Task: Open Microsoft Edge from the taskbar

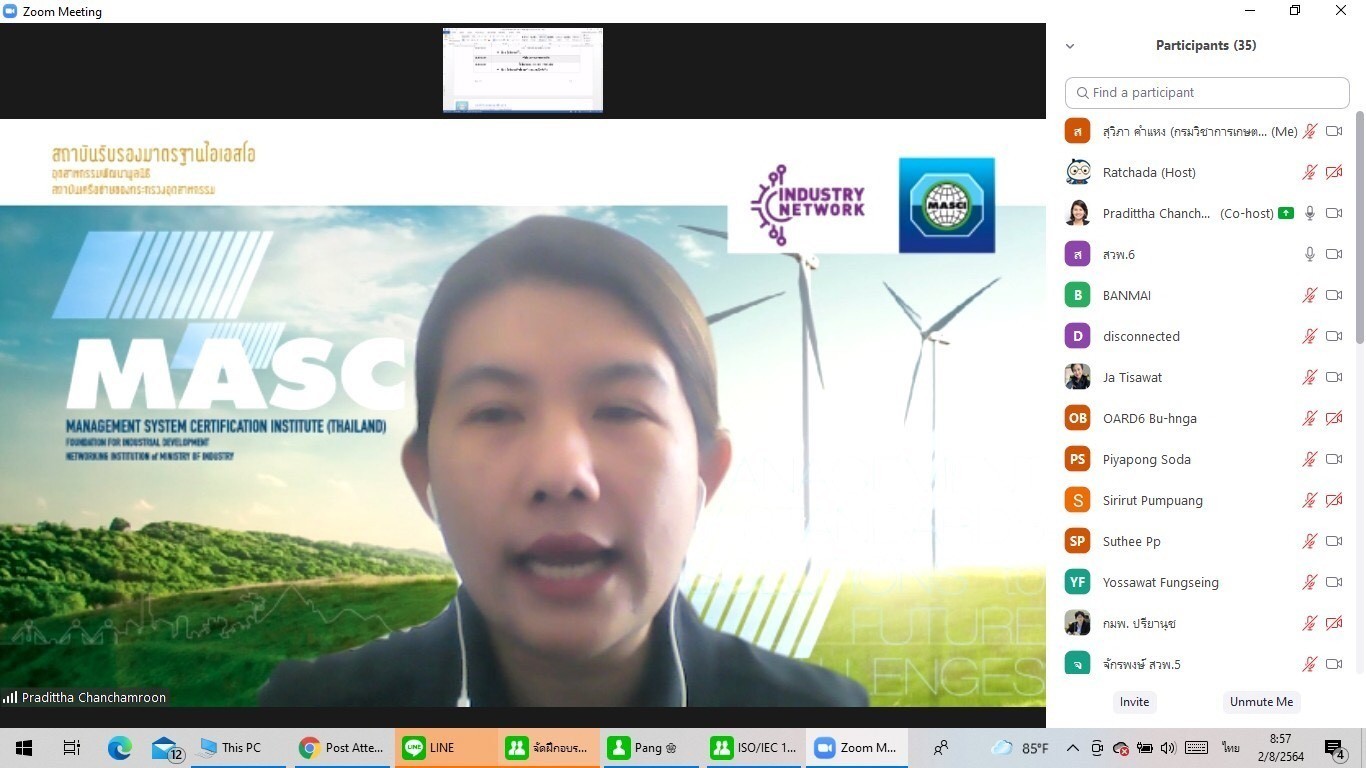Action: point(119,748)
